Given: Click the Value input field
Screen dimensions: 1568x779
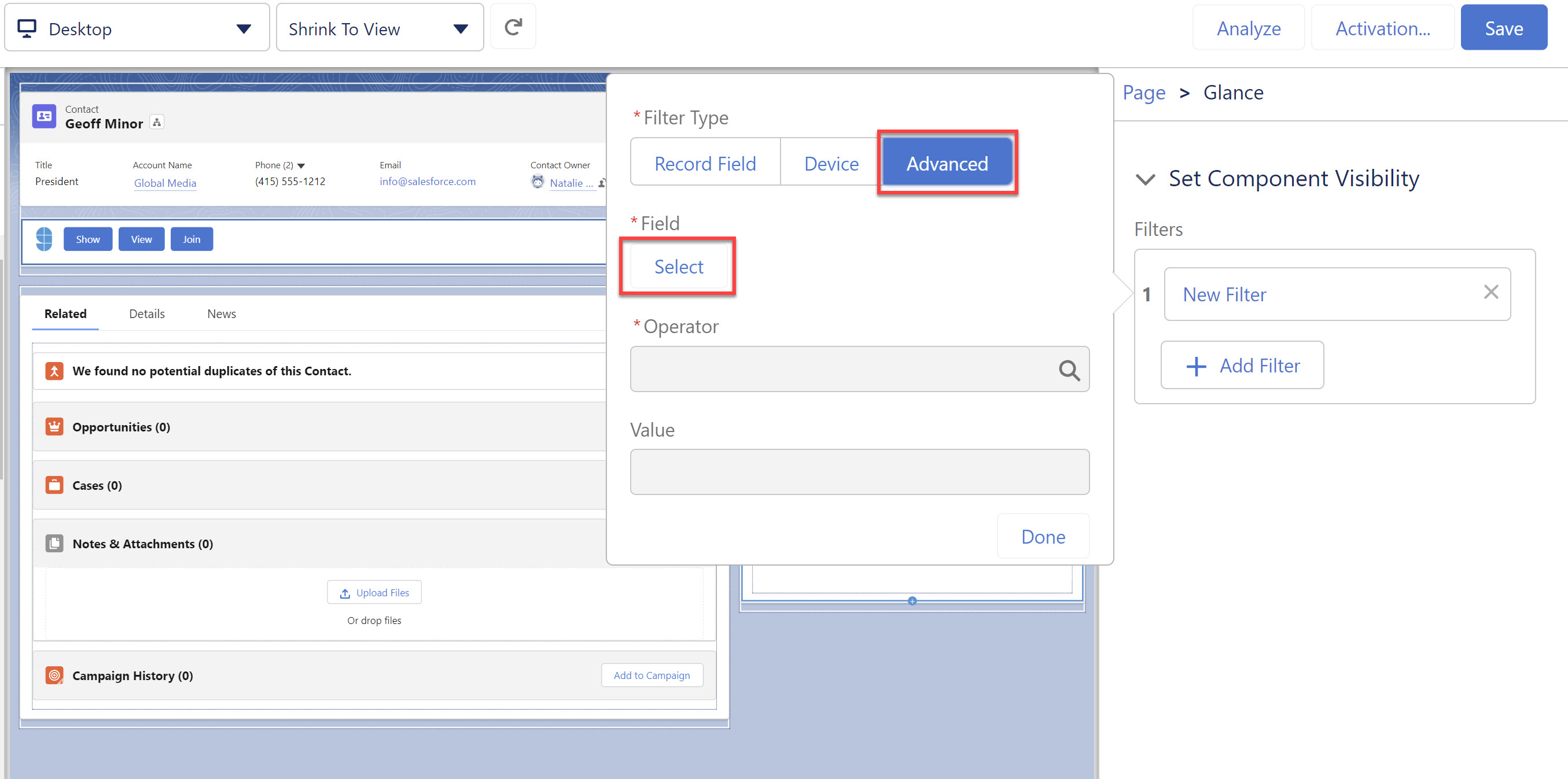Looking at the screenshot, I should 859,472.
